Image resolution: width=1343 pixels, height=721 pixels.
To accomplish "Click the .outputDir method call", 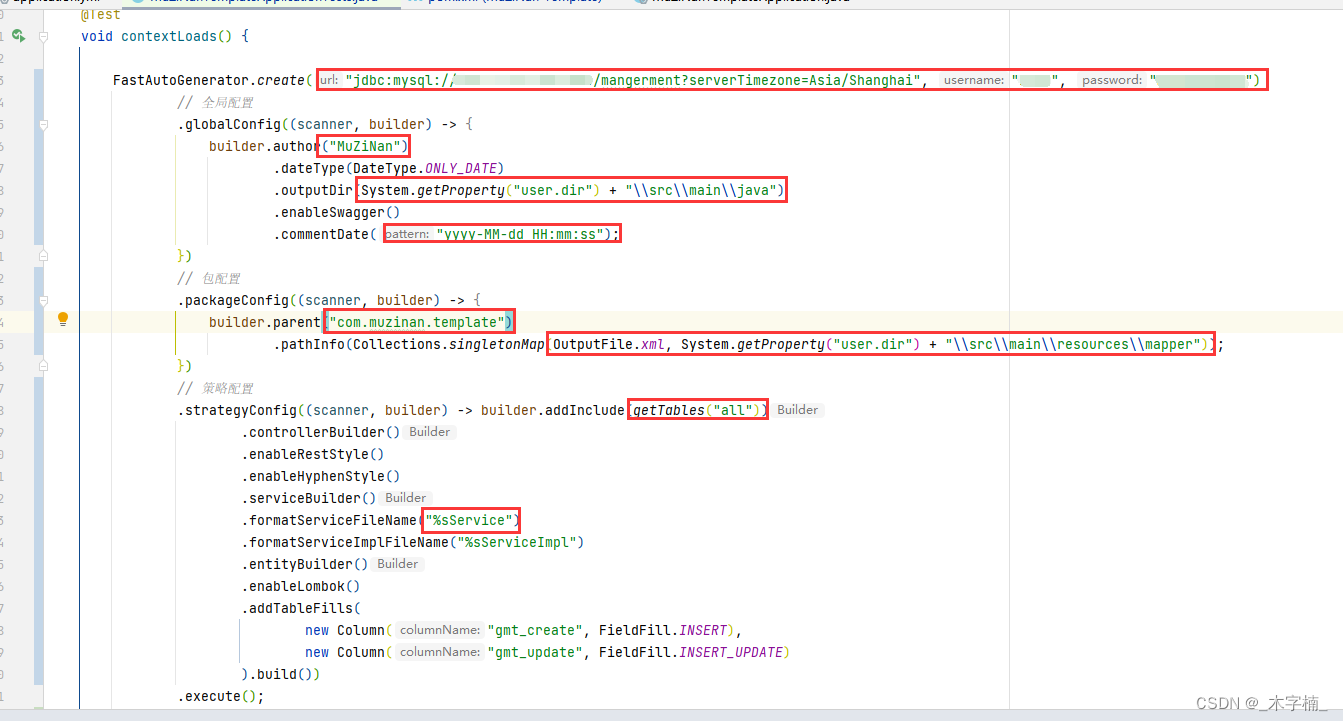I will point(313,190).
